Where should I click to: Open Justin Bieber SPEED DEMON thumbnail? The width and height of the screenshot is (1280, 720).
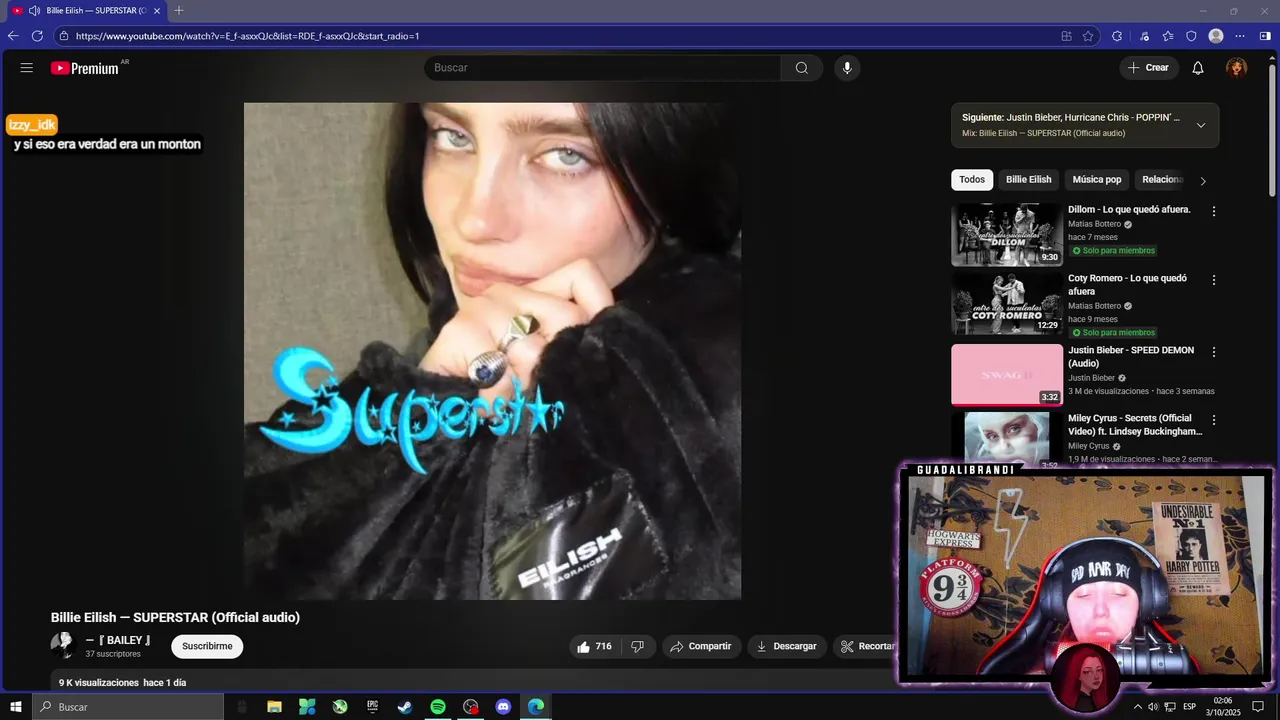pyautogui.click(x=1007, y=375)
